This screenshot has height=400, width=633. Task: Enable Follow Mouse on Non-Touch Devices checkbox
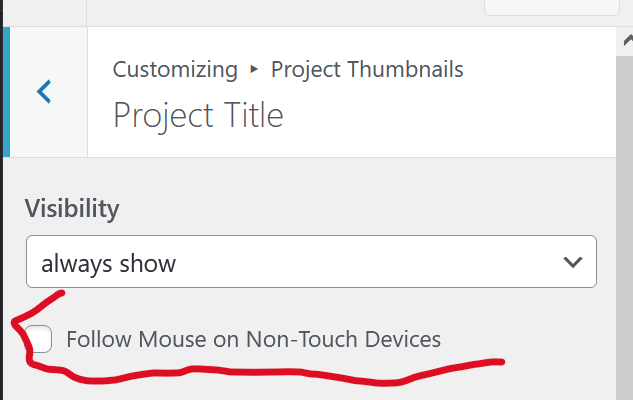coord(40,339)
